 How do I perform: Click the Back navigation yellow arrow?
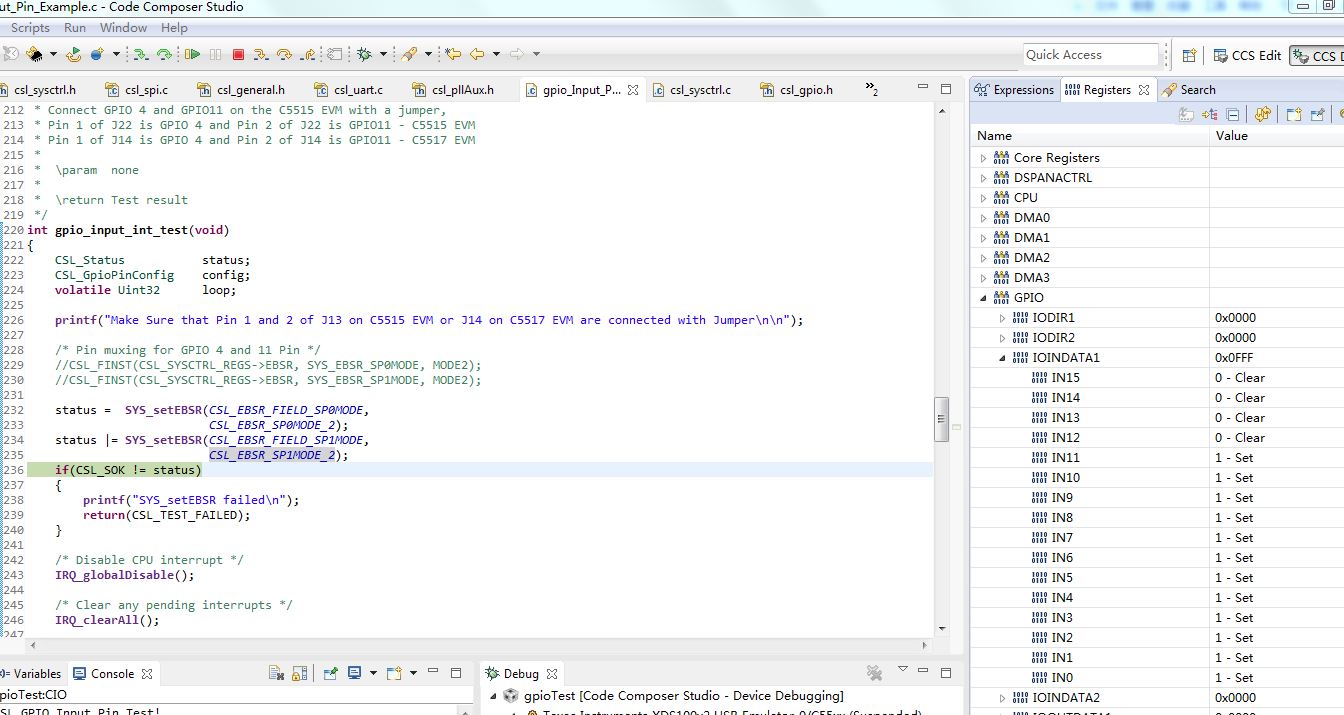coord(477,54)
